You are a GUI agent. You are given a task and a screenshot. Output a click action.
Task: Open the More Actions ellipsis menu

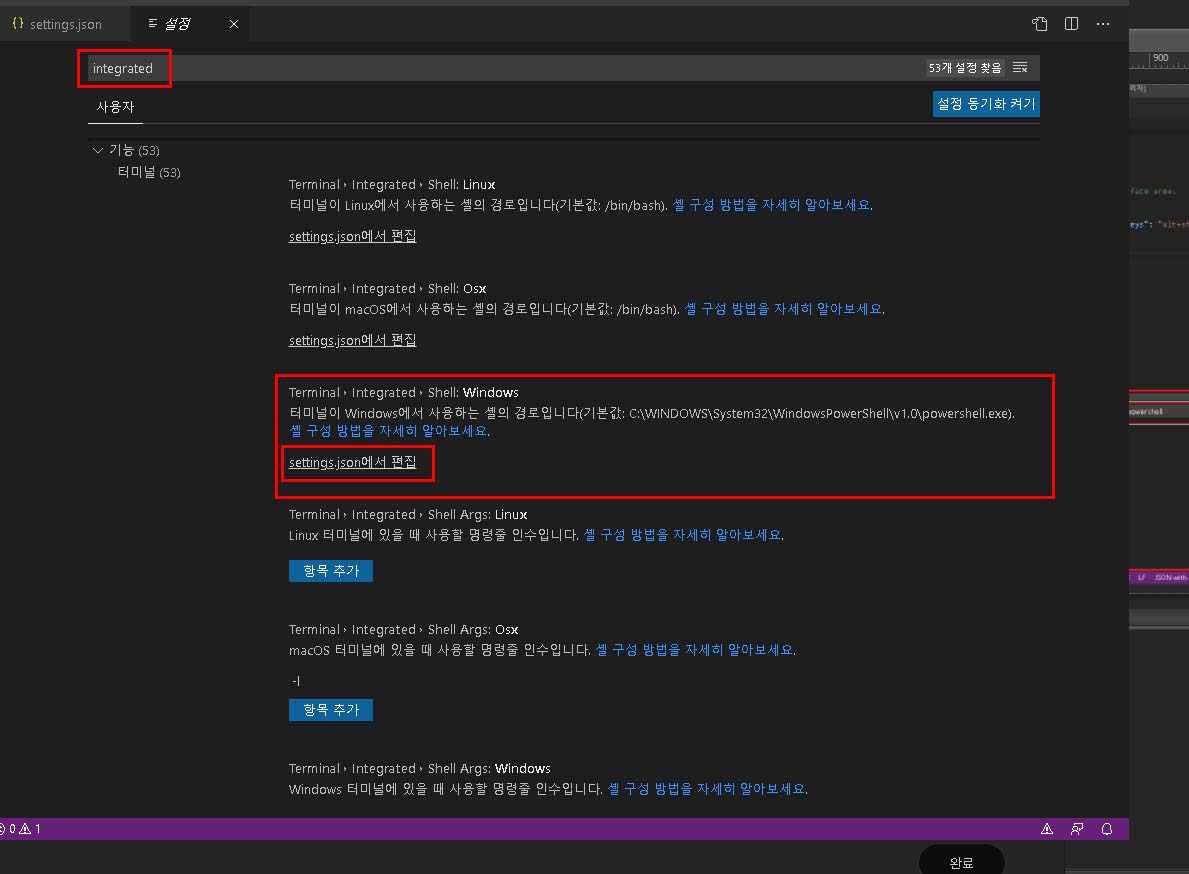(x=1103, y=23)
